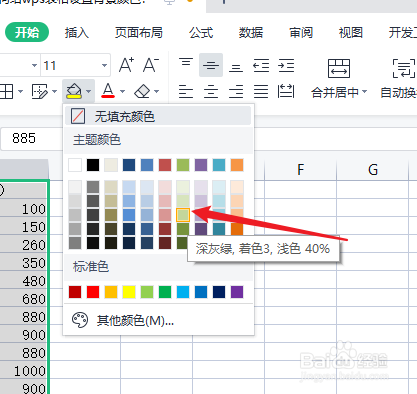Decrease the indent level

coord(261,65)
